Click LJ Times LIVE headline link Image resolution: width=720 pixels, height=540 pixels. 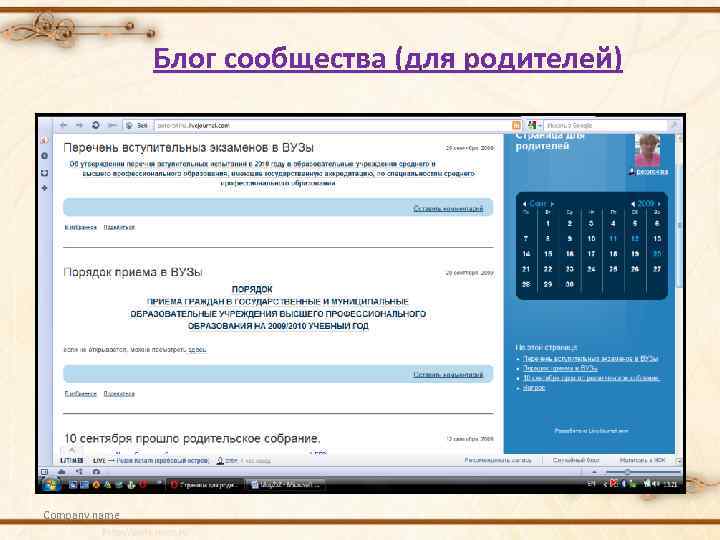point(163,461)
